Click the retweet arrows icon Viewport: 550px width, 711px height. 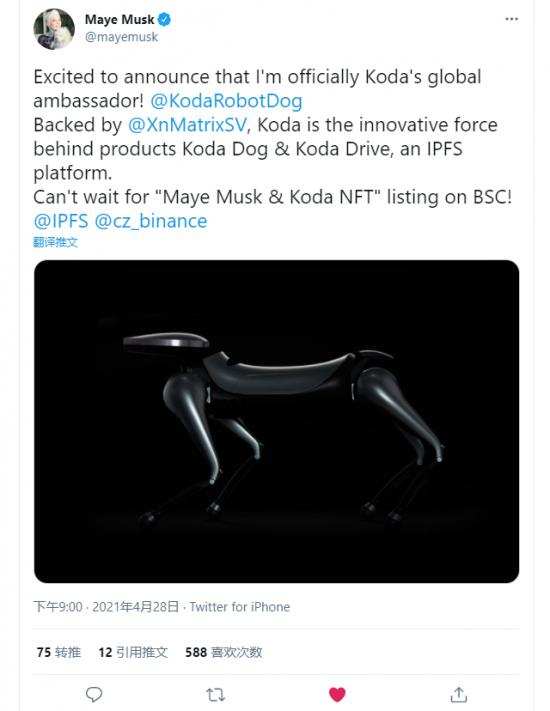215,694
